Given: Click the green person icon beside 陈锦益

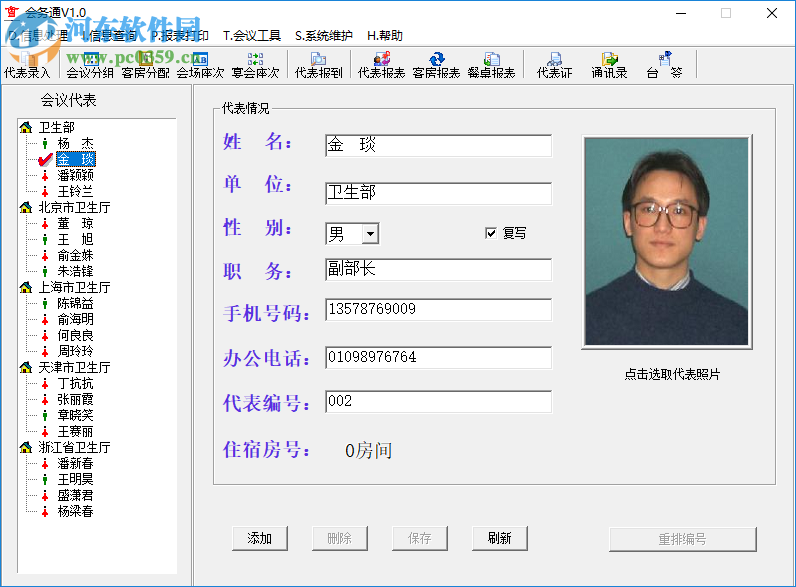Looking at the screenshot, I should coord(45,303).
